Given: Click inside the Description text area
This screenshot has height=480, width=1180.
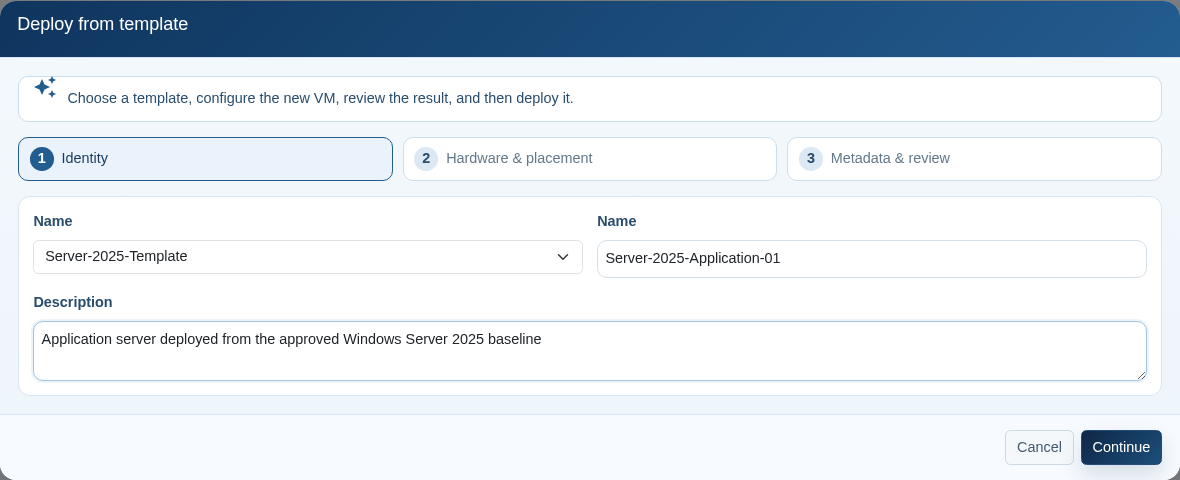Looking at the screenshot, I should coord(590,351).
